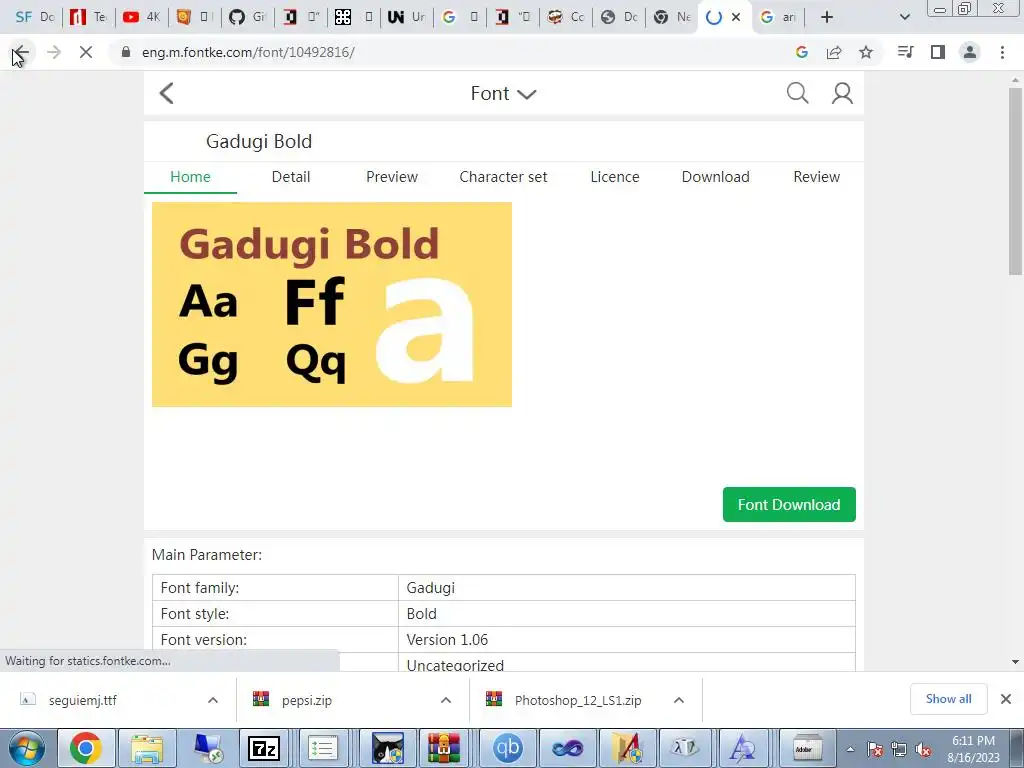This screenshot has height=768, width=1024.
Task: Click the Google icon in the address bar
Action: click(x=802, y=52)
